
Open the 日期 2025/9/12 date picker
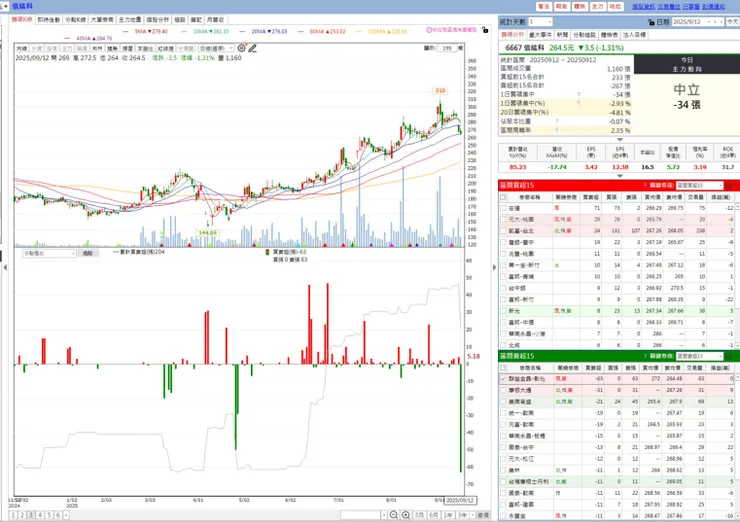click(x=698, y=22)
